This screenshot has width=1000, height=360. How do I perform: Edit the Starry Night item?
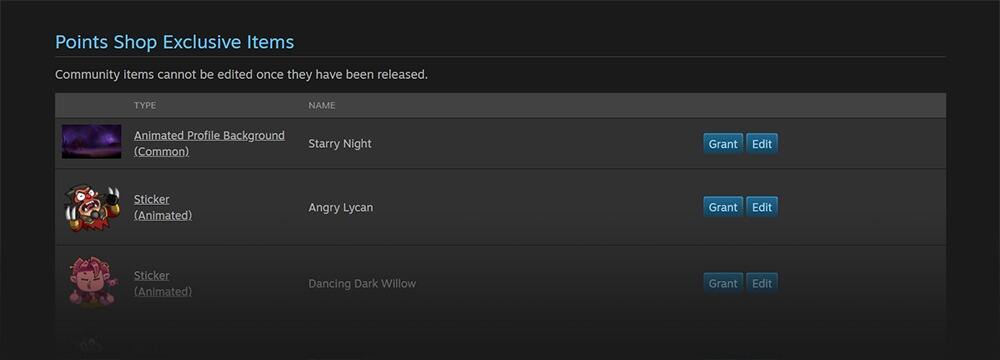click(761, 144)
